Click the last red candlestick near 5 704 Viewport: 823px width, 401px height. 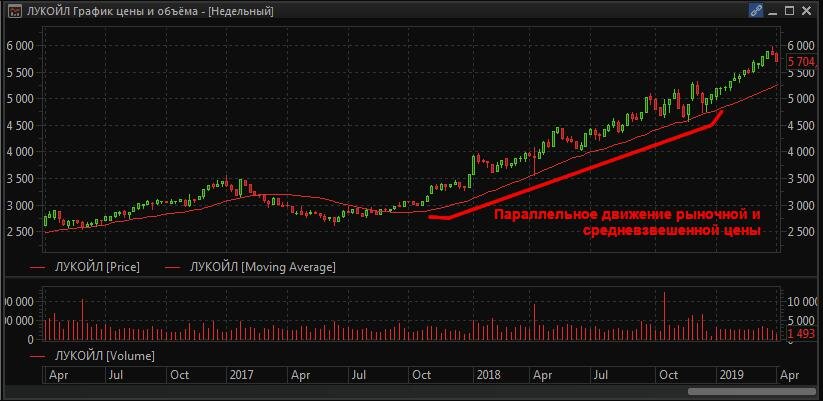777,57
